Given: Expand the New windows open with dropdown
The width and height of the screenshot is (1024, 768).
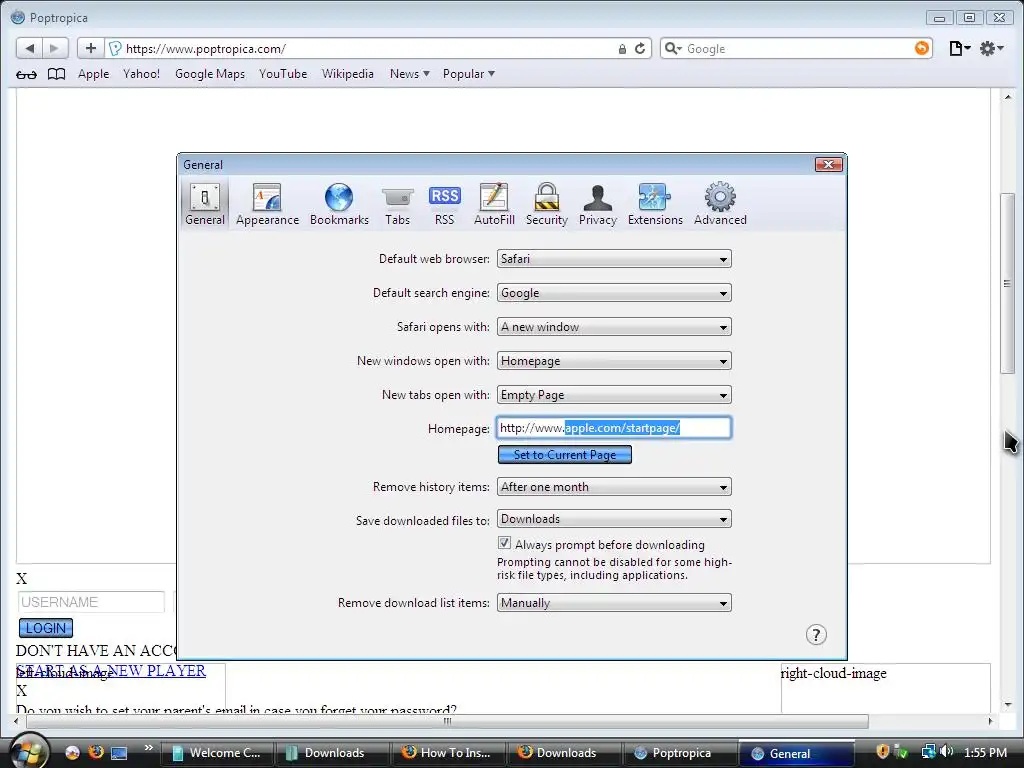Looking at the screenshot, I should [614, 361].
